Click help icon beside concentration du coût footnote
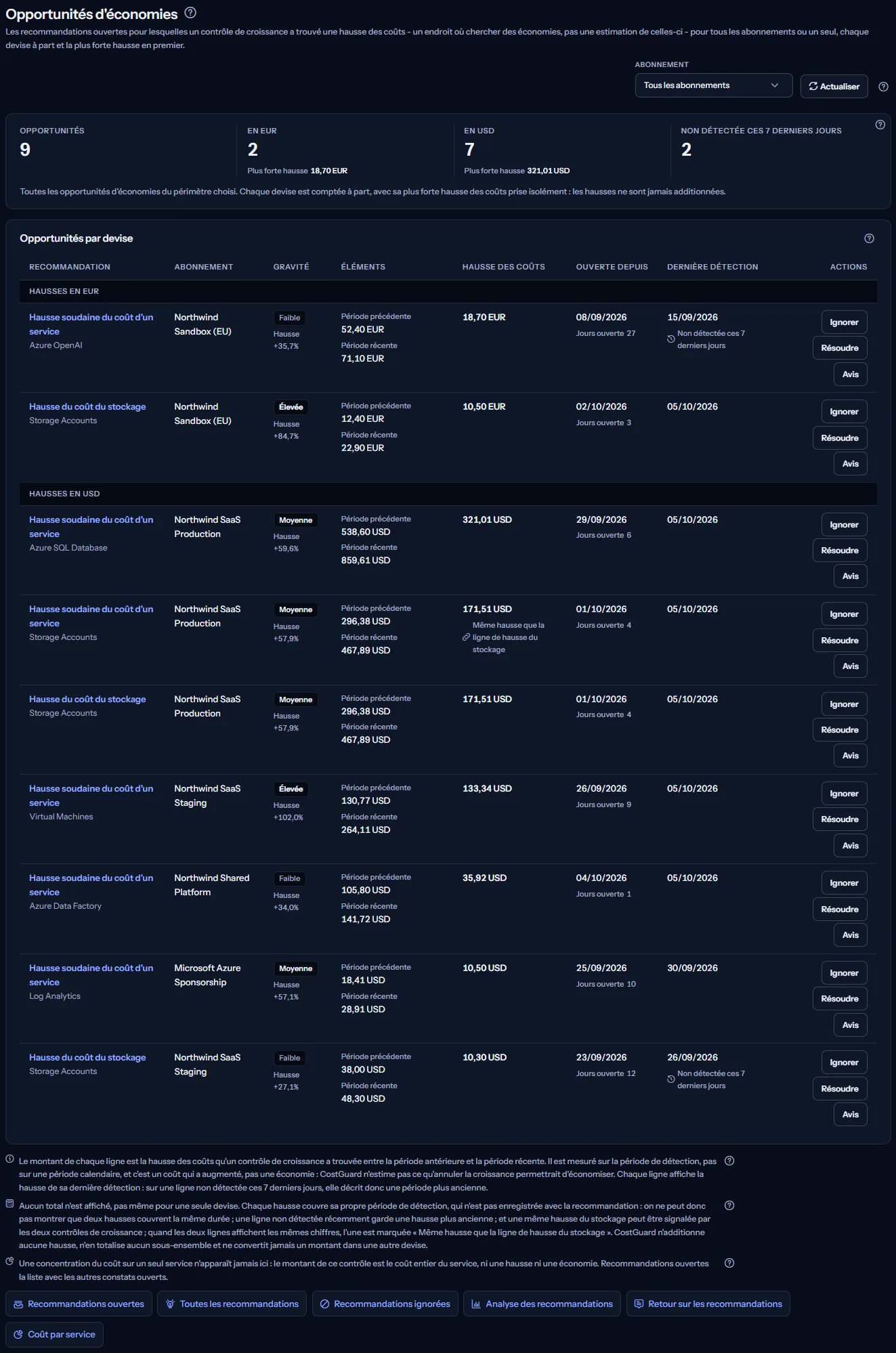 [729, 1263]
